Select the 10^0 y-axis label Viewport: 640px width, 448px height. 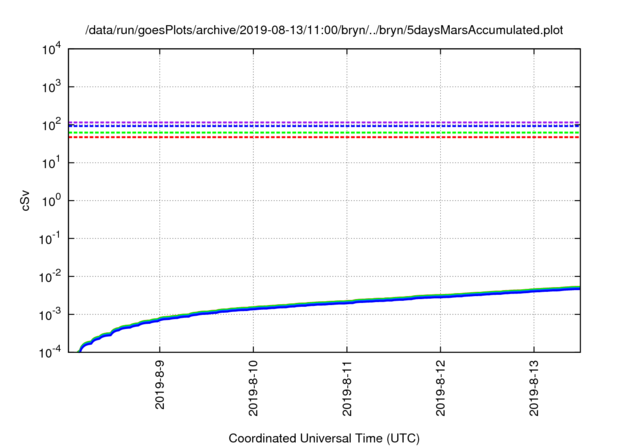click(51, 201)
